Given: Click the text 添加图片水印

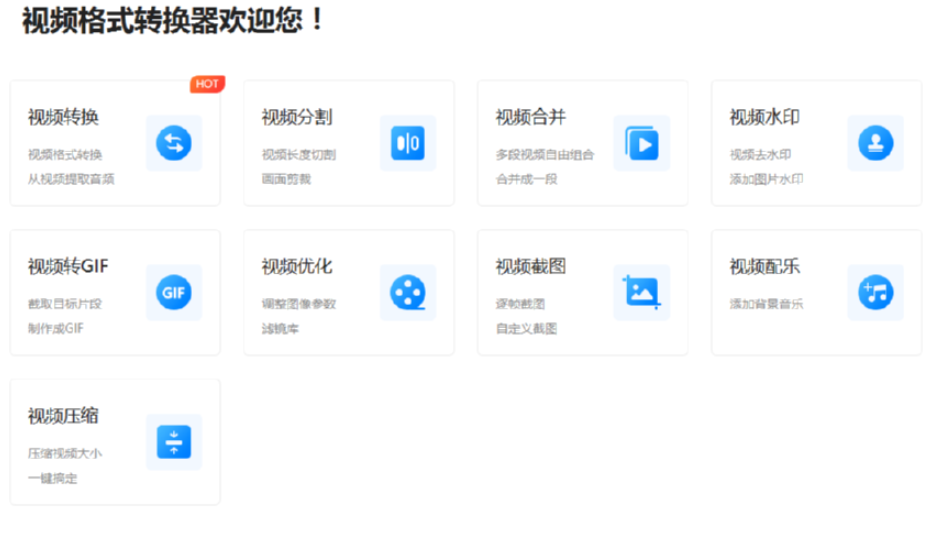Looking at the screenshot, I should tap(766, 179).
